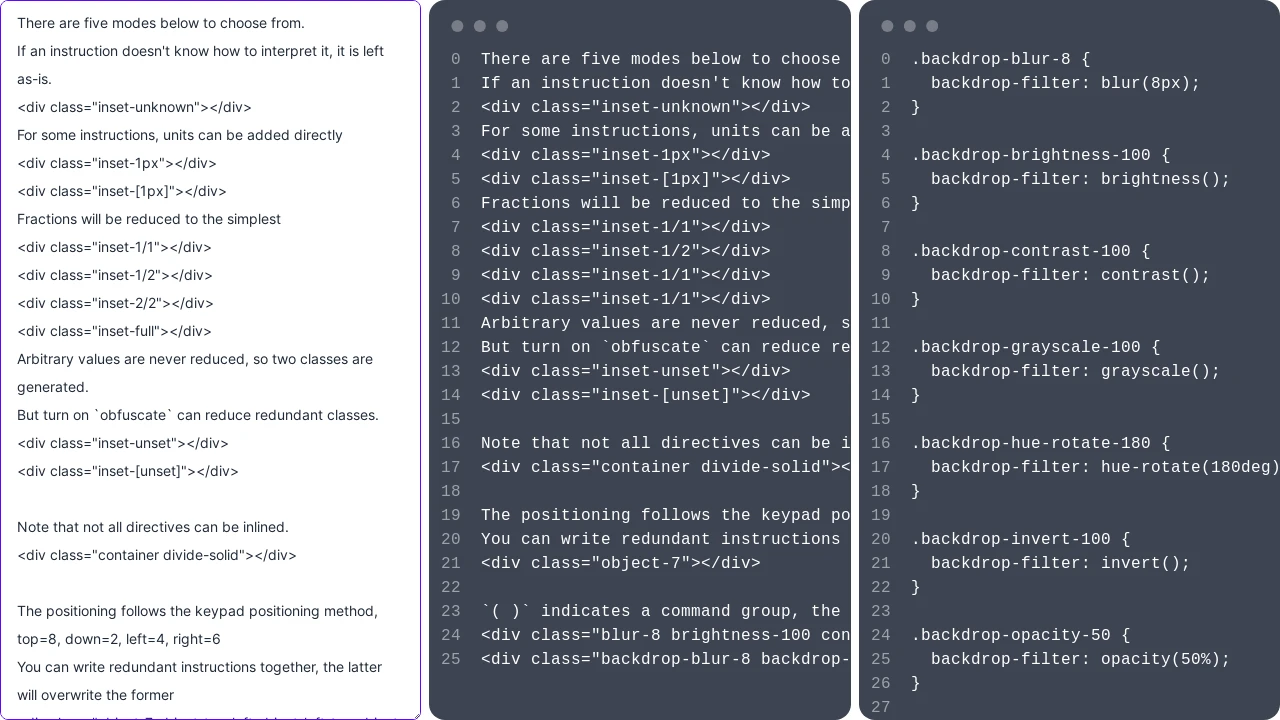This screenshot has height=720, width=1280.
Task: Click the second window dot in the CSS output panel
Action: tap(910, 26)
